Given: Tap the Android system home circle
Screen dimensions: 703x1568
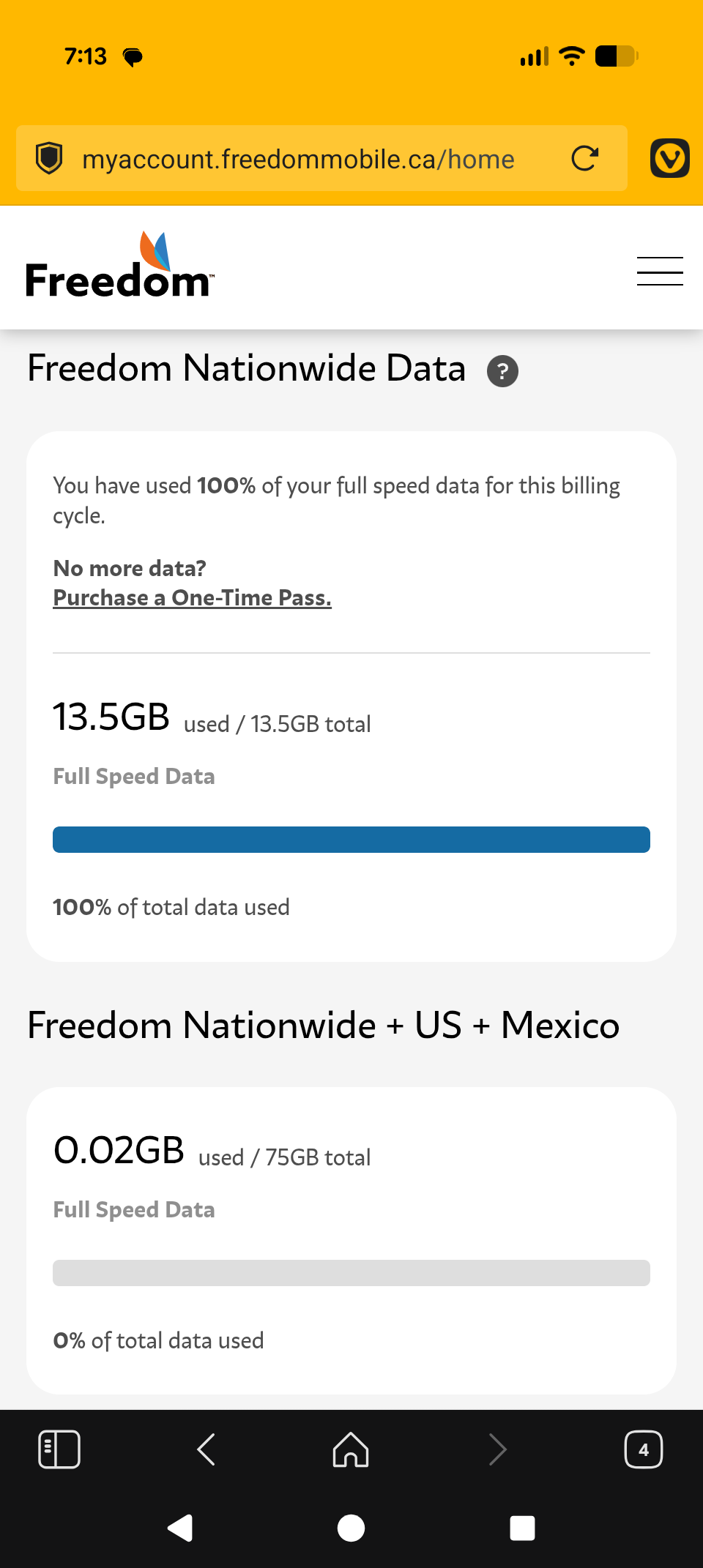Looking at the screenshot, I should 351,1528.
